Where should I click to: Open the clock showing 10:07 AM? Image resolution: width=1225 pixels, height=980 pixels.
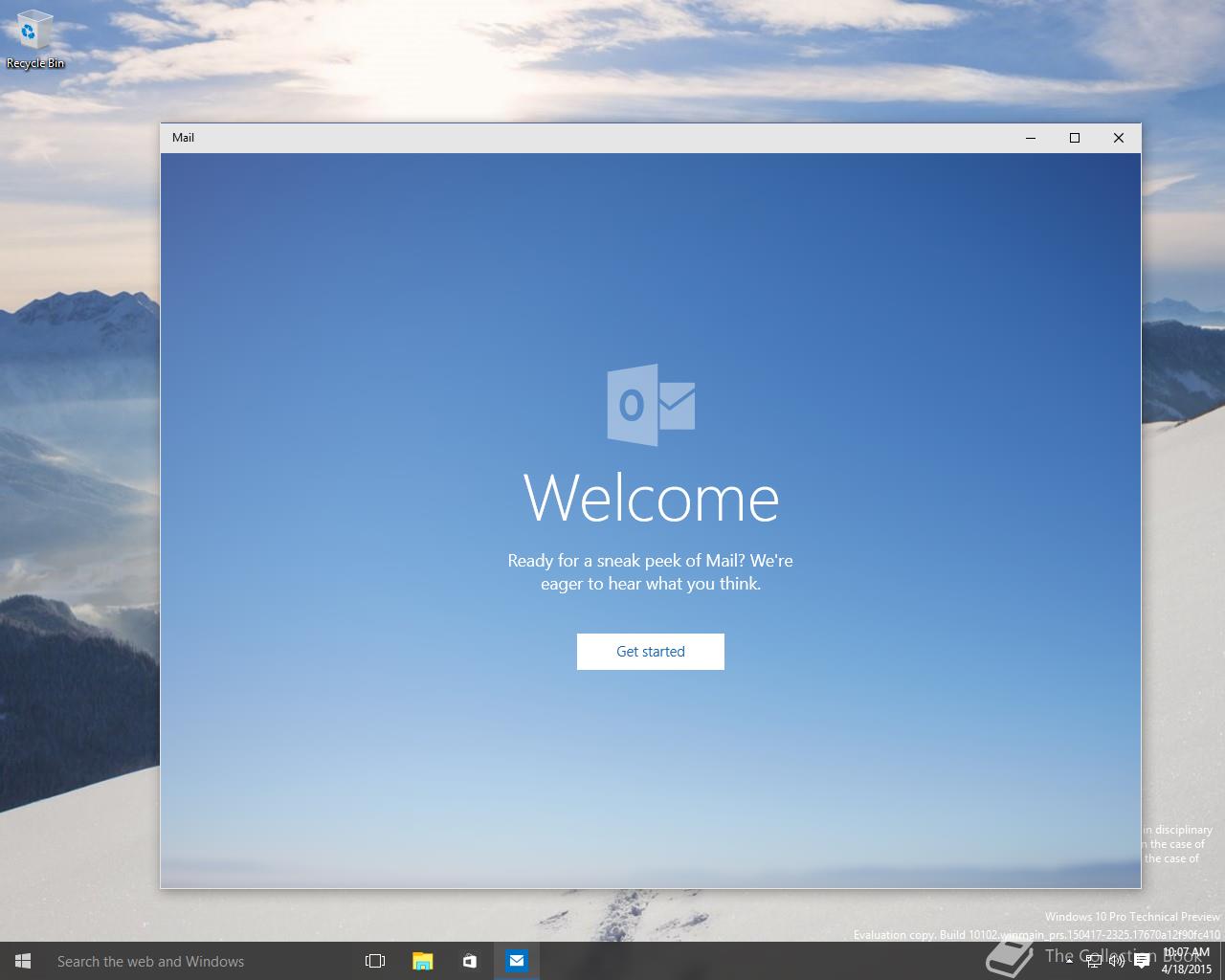coord(1187,961)
